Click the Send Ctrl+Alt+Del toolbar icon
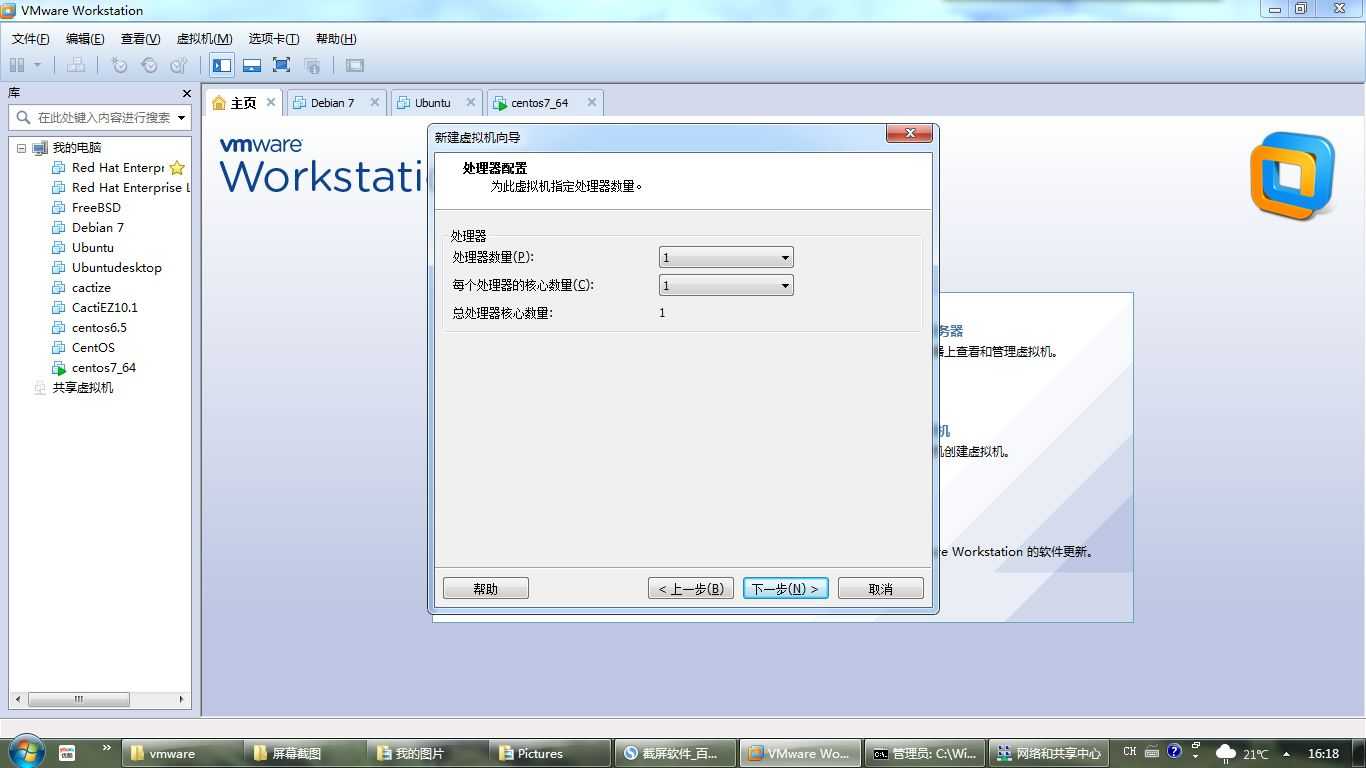Screen dimensions: 1366x768 (x=76, y=65)
